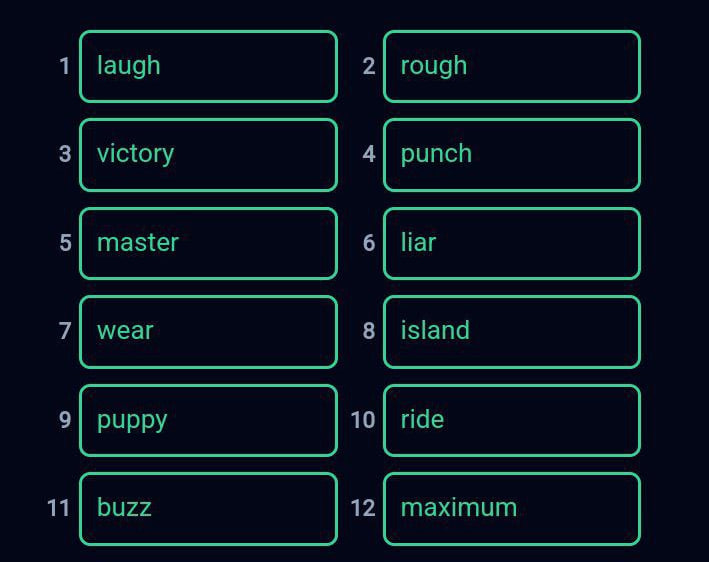The image size is (709, 562).
Task: Click the box with the word liar
Action: [x=511, y=243]
